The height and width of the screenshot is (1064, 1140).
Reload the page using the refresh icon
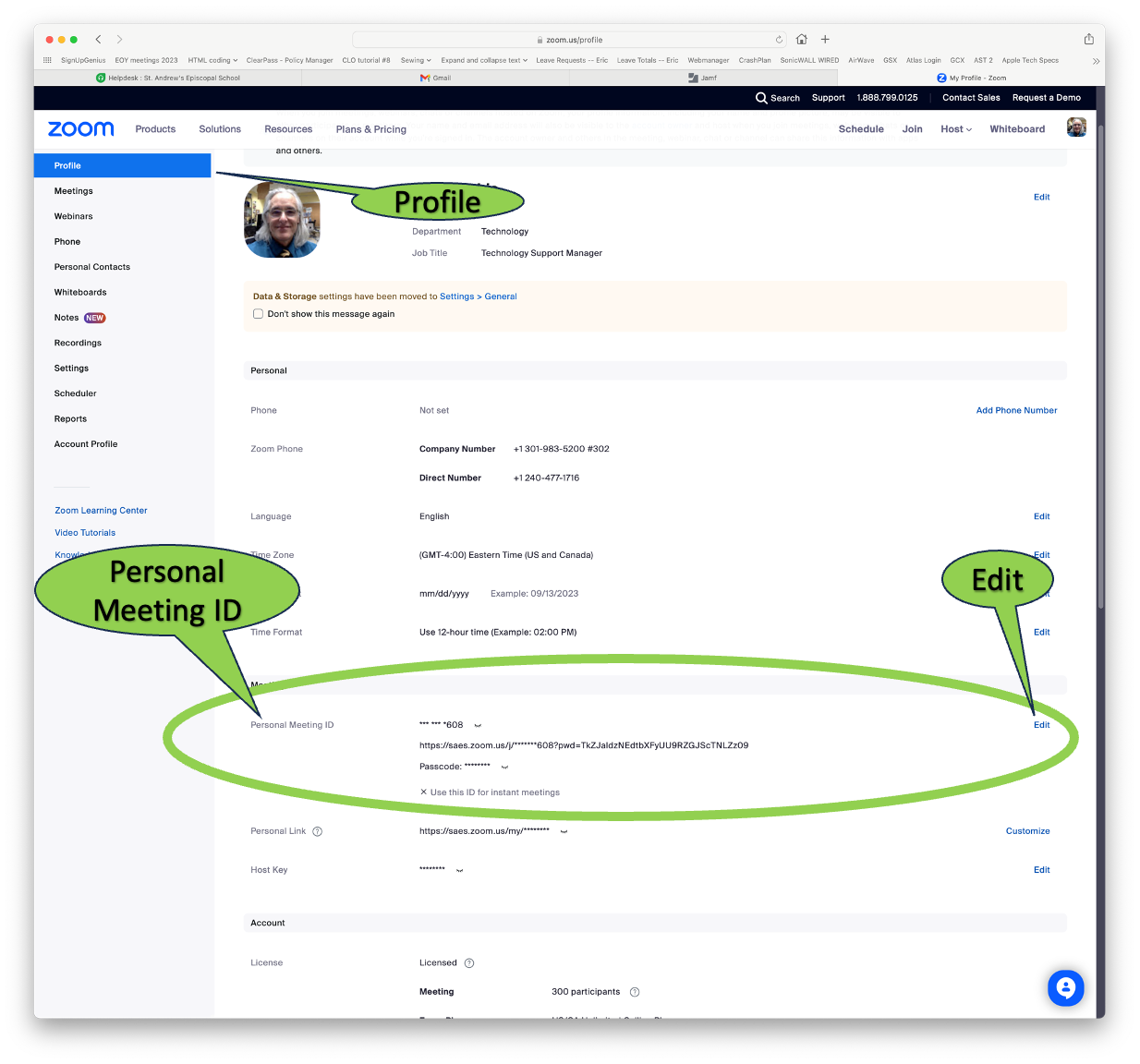779,40
